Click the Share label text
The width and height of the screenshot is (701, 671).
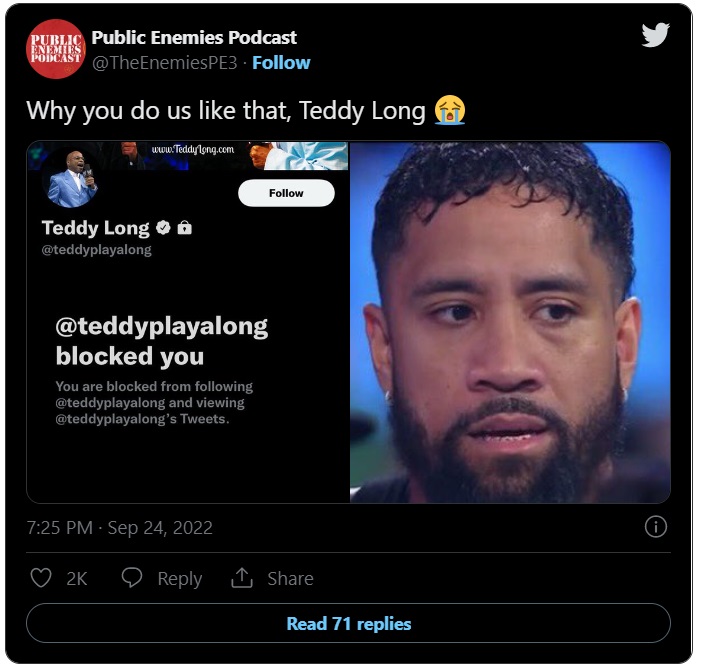point(290,578)
